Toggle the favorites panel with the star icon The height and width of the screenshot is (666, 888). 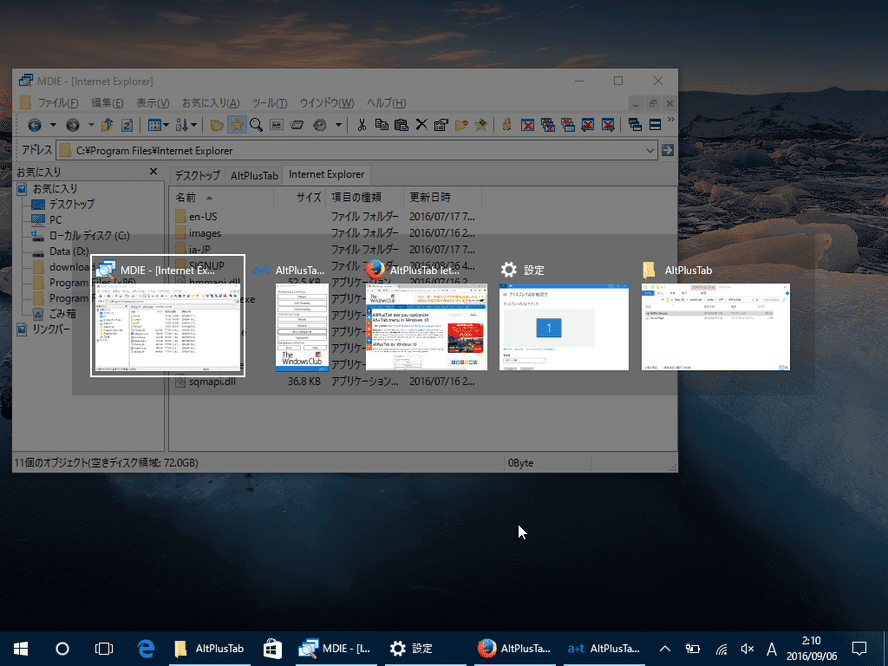pos(237,125)
